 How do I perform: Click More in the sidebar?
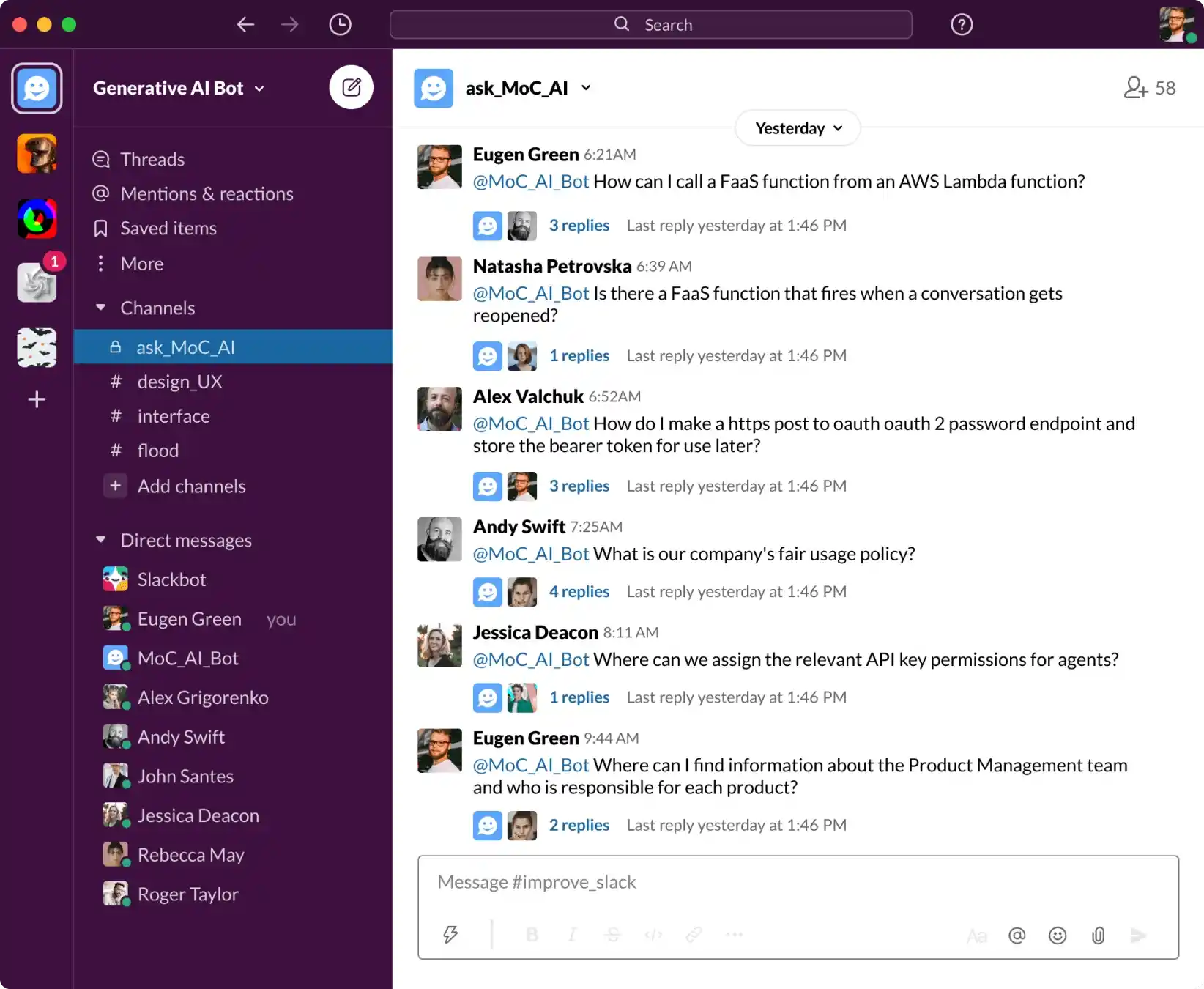[x=142, y=264]
